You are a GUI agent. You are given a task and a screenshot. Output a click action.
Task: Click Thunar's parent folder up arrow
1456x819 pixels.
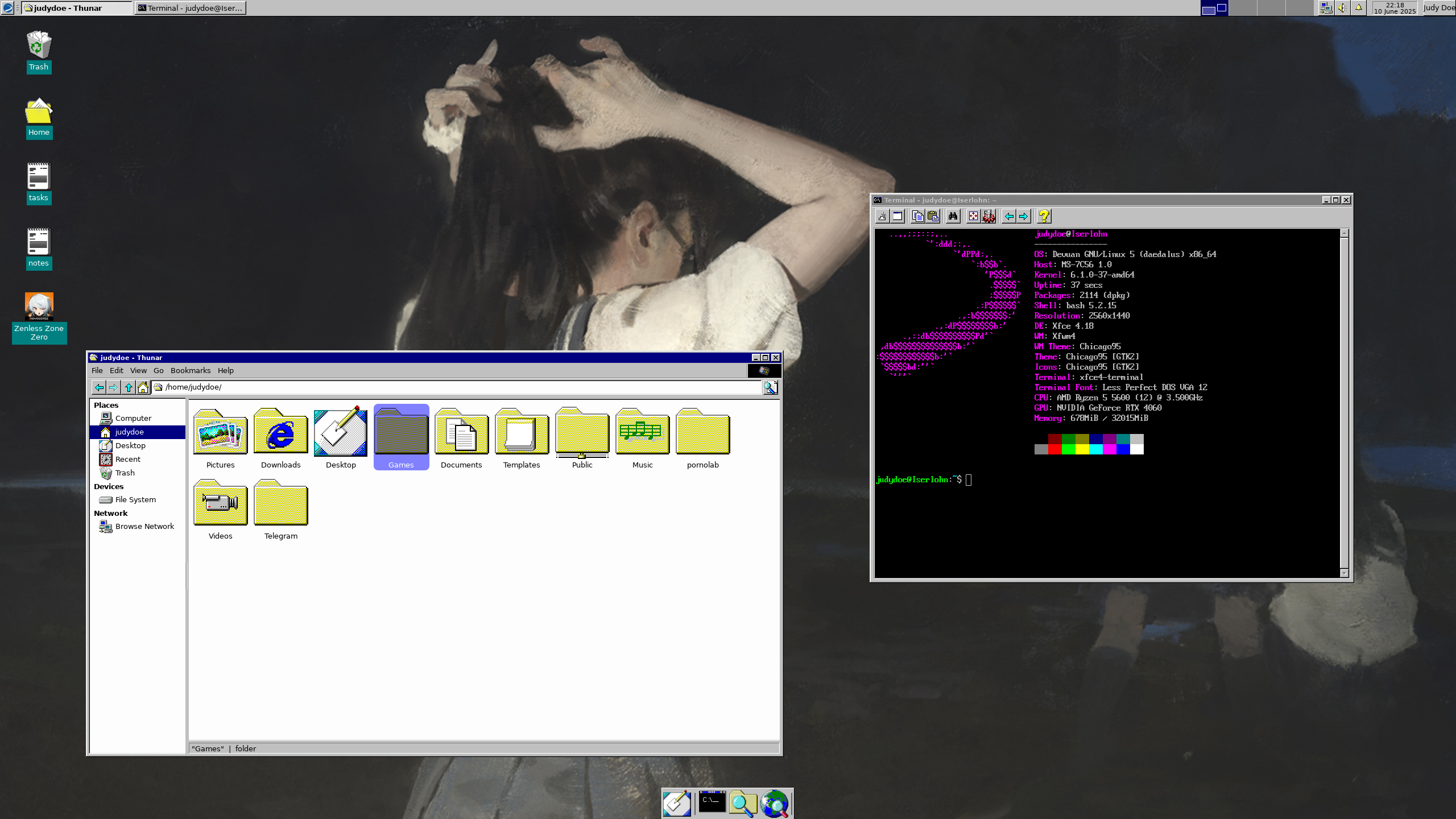coord(129,387)
